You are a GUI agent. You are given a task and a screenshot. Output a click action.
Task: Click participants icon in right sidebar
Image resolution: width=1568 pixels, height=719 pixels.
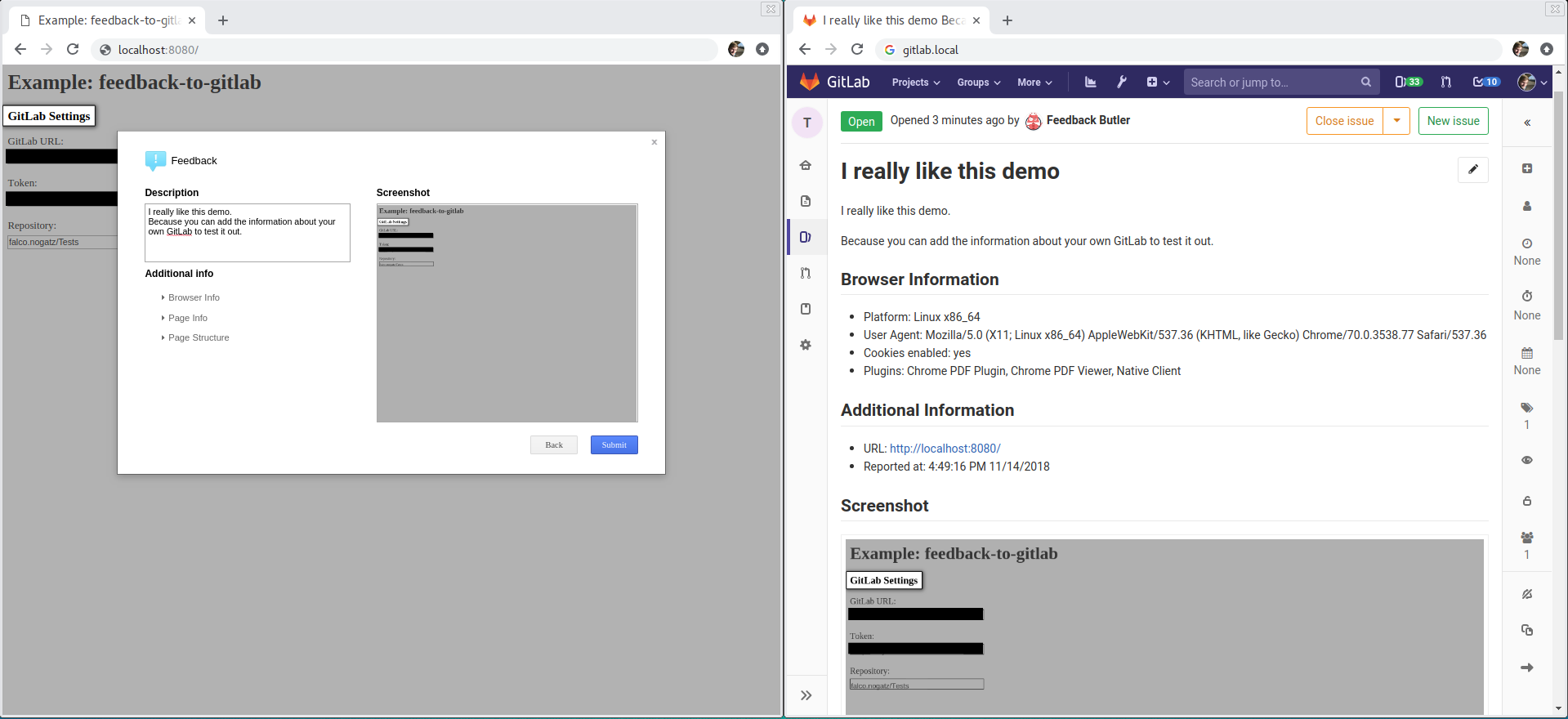click(1527, 538)
